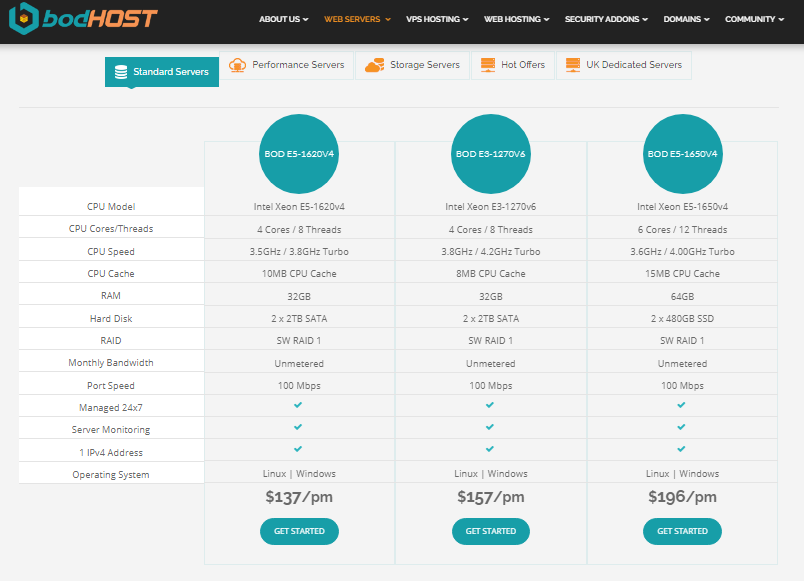Image resolution: width=804 pixels, height=581 pixels.
Task: Select the Standard Servers tab
Action: (x=162, y=72)
